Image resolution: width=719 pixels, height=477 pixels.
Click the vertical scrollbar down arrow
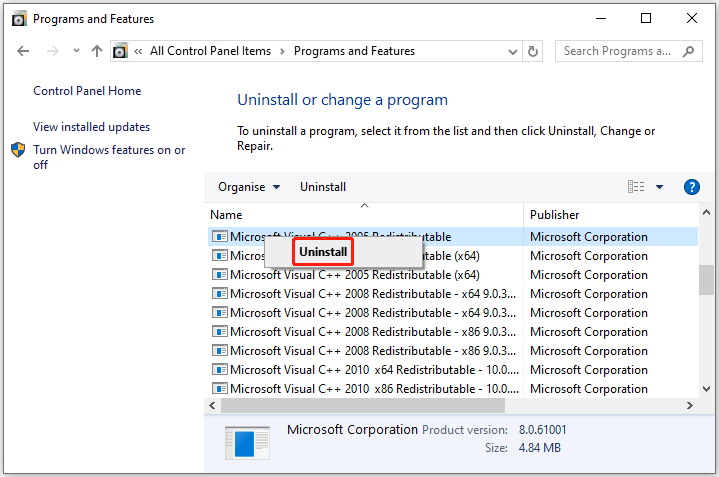point(707,389)
